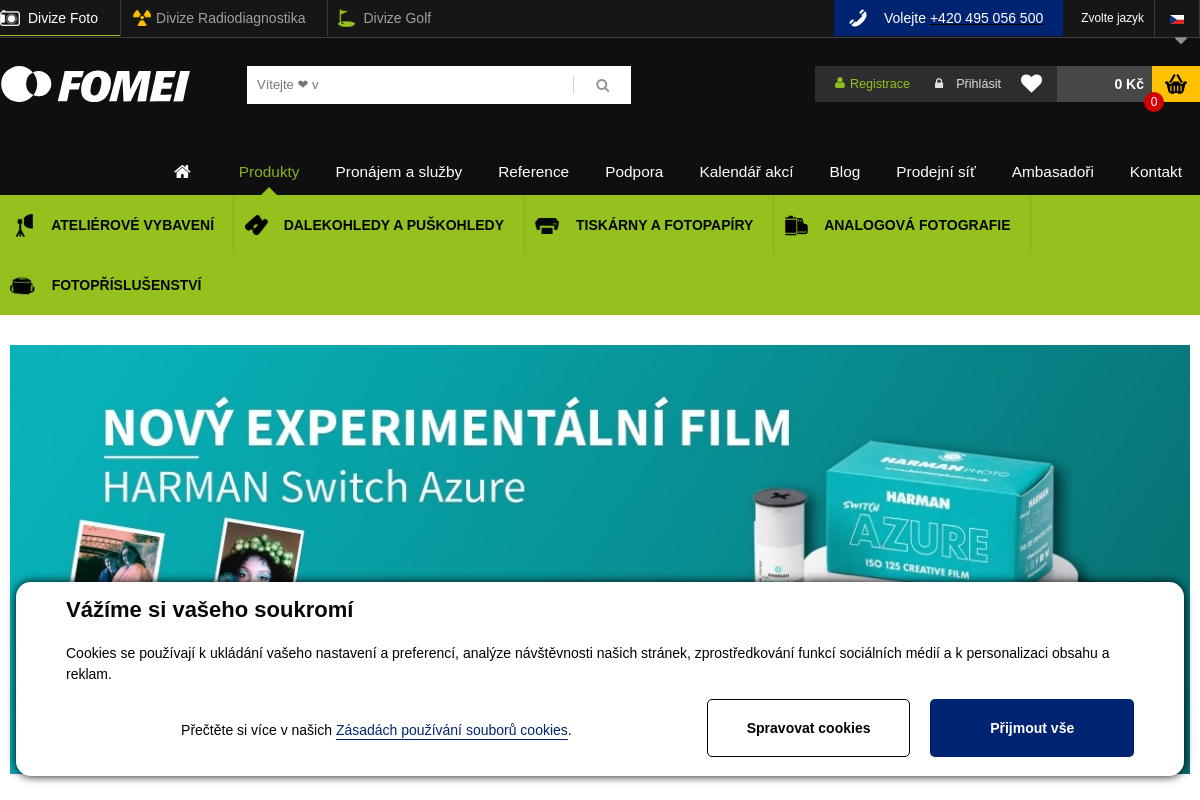Open Ateliérové vybavení category
The height and width of the screenshot is (800, 1200).
point(132,225)
